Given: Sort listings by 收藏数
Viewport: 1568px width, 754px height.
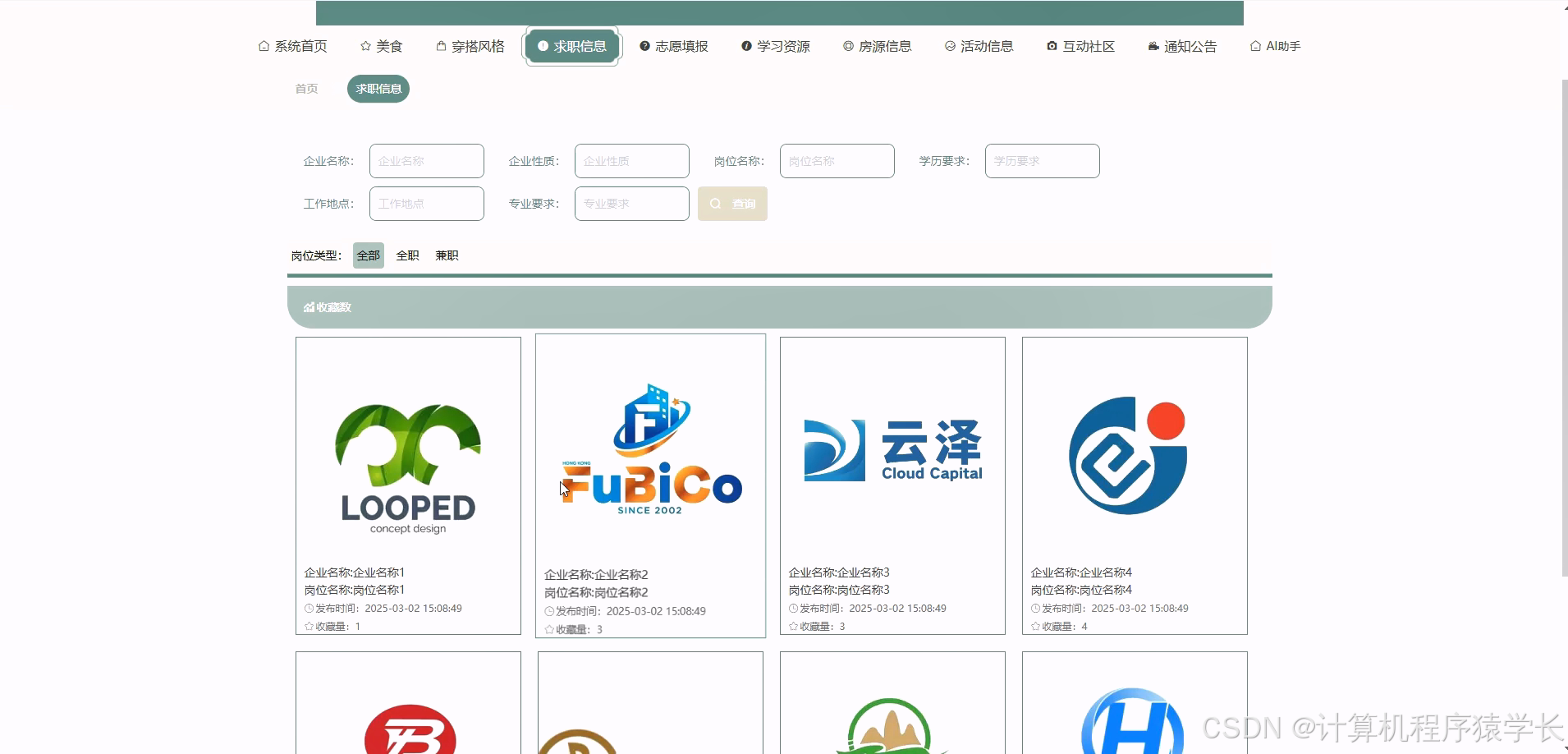Looking at the screenshot, I should [x=328, y=307].
